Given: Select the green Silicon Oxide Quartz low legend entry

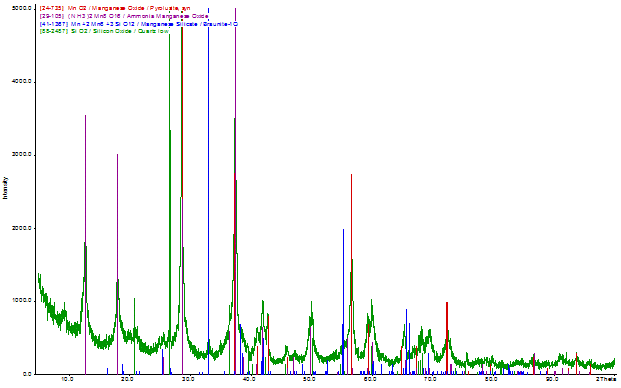Looking at the screenshot, I should click(x=105, y=31).
